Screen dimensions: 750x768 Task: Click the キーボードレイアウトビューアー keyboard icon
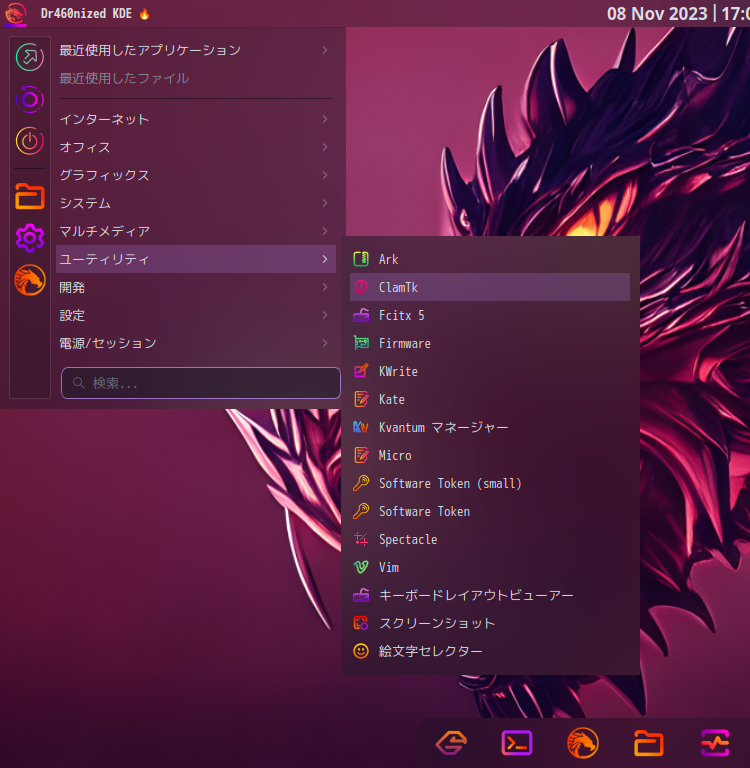tap(361, 595)
